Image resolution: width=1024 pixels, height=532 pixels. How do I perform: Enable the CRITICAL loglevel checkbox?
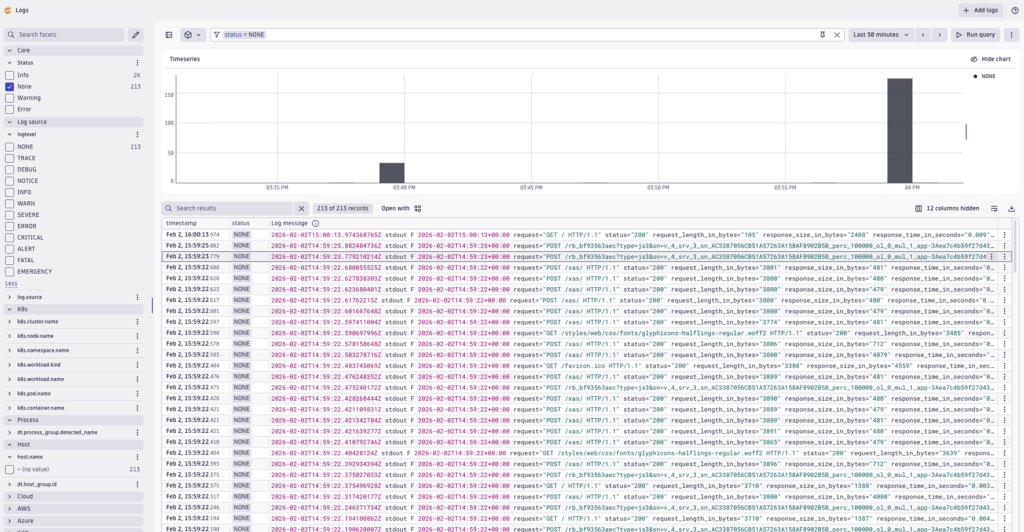(x=10, y=237)
